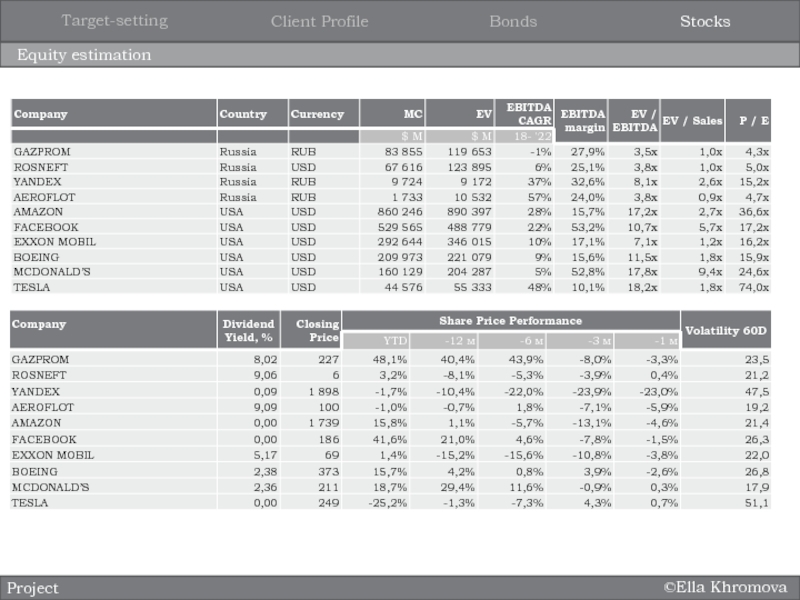This screenshot has height=600, width=800.
Task: Select the Closing Price column header
Action: coord(310,330)
